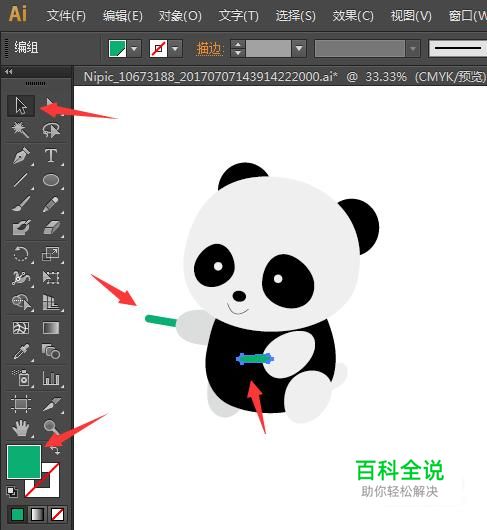Select the Slice tool

pyautogui.click(x=51, y=404)
